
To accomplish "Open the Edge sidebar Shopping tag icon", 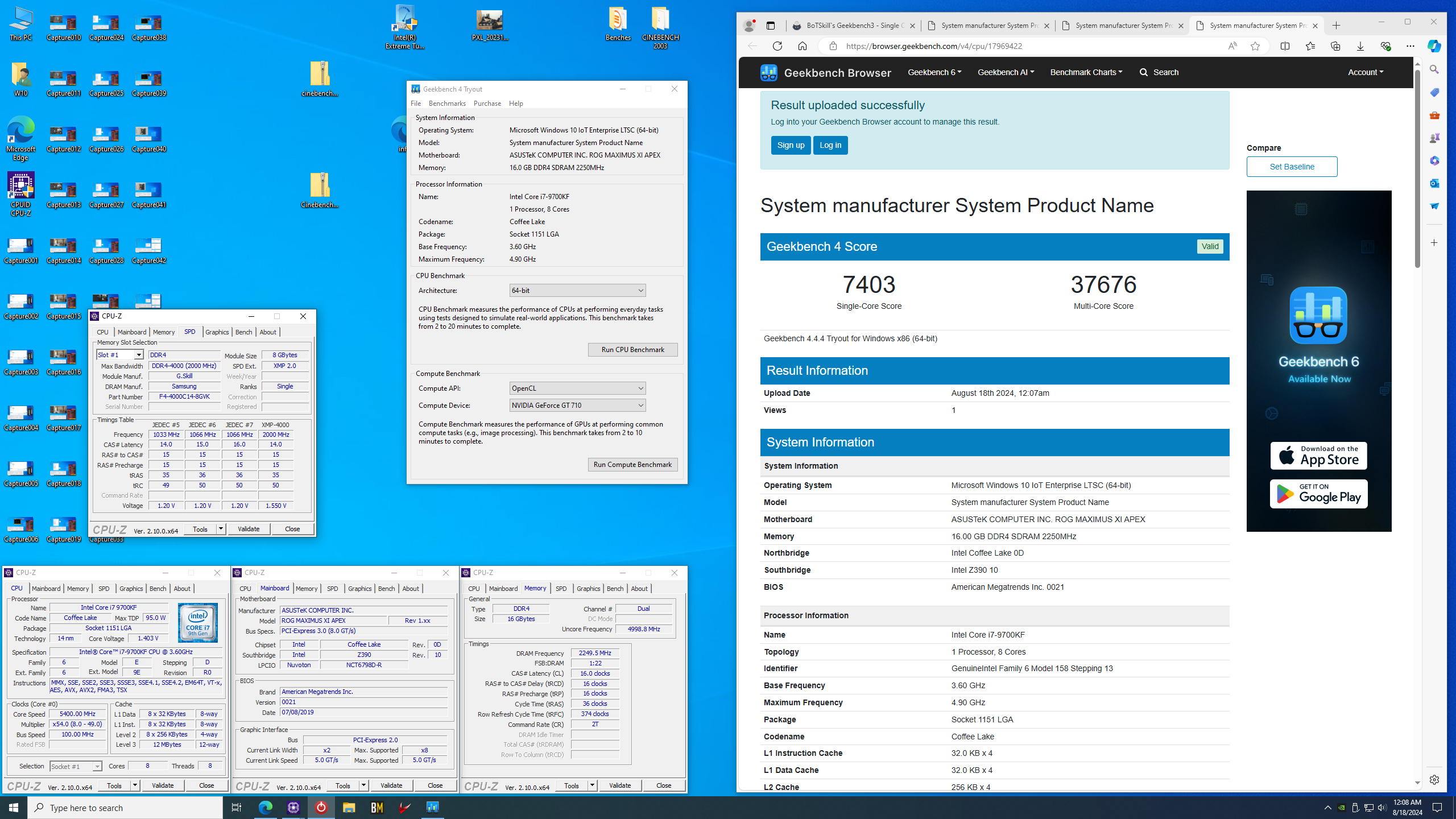I will (1434, 92).
